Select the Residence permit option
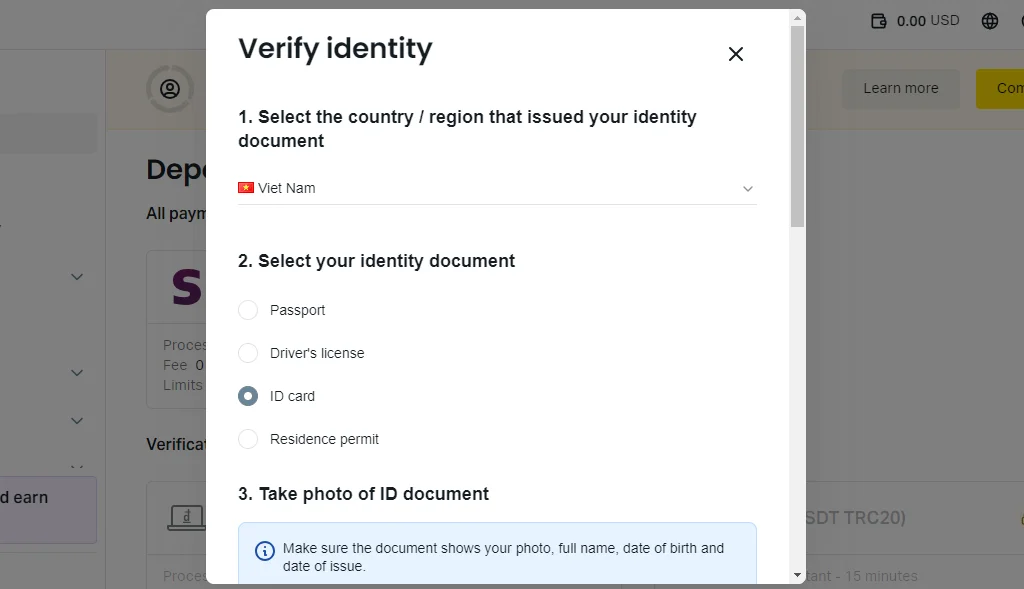This screenshot has height=589, width=1024. pyautogui.click(x=247, y=439)
